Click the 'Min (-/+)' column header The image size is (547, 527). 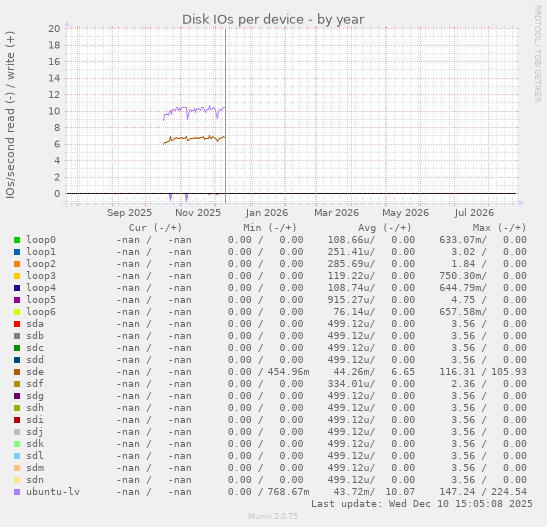[270, 228]
